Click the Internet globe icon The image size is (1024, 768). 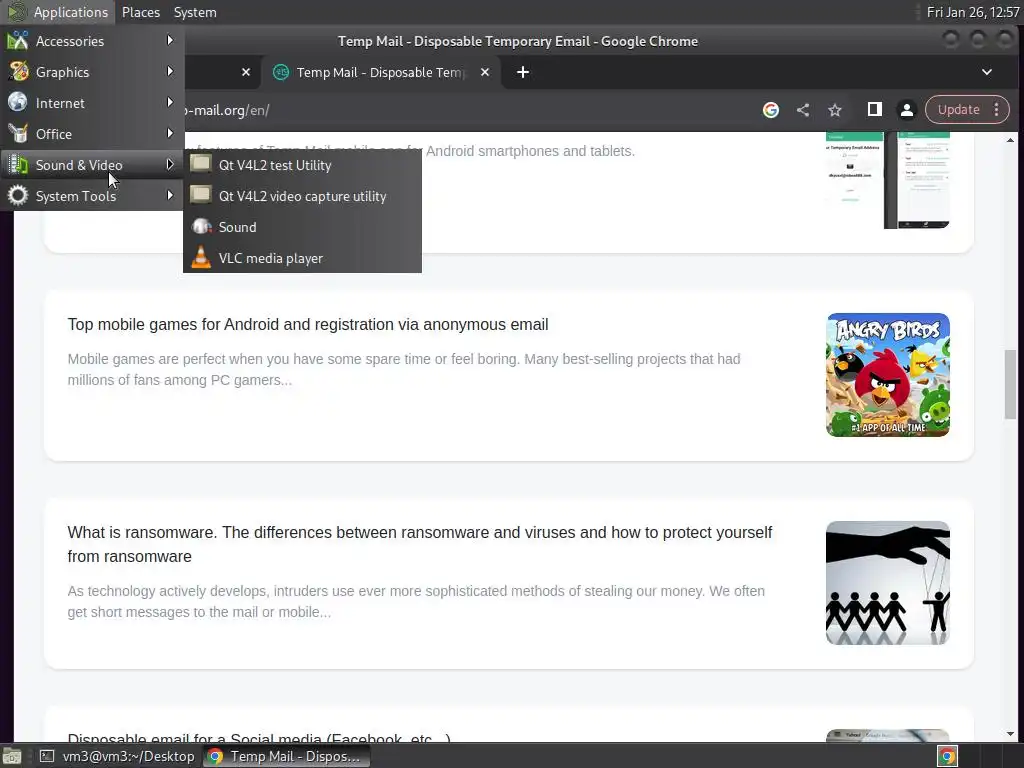[x=18, y=102]
